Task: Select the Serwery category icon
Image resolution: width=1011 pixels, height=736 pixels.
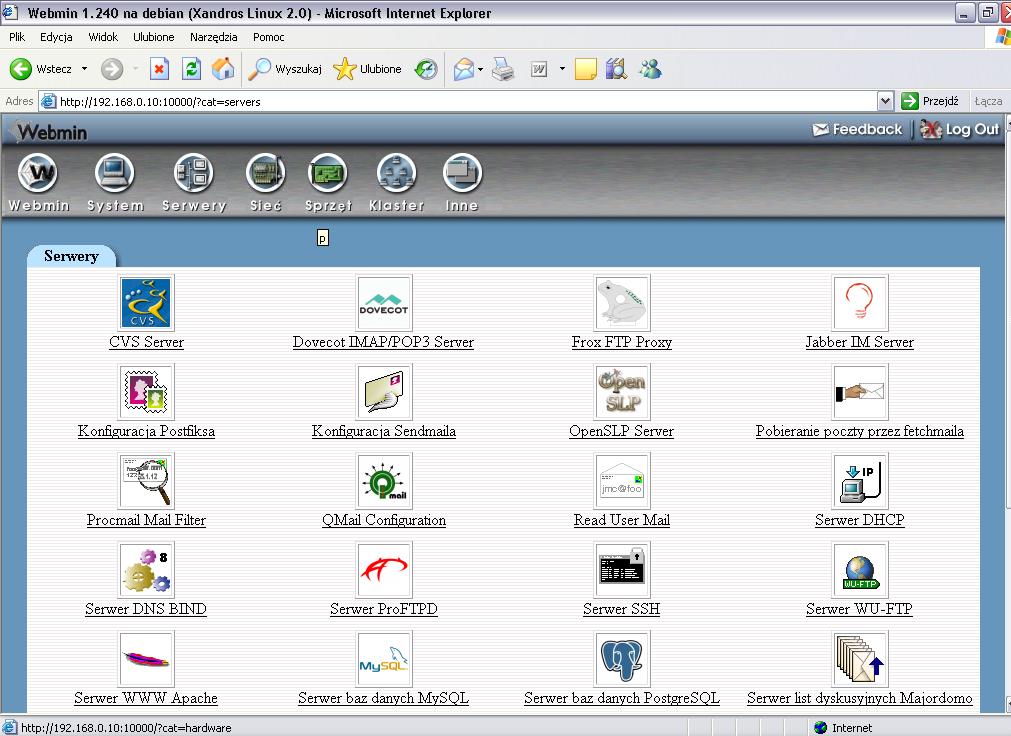Action: click(193, 173)
